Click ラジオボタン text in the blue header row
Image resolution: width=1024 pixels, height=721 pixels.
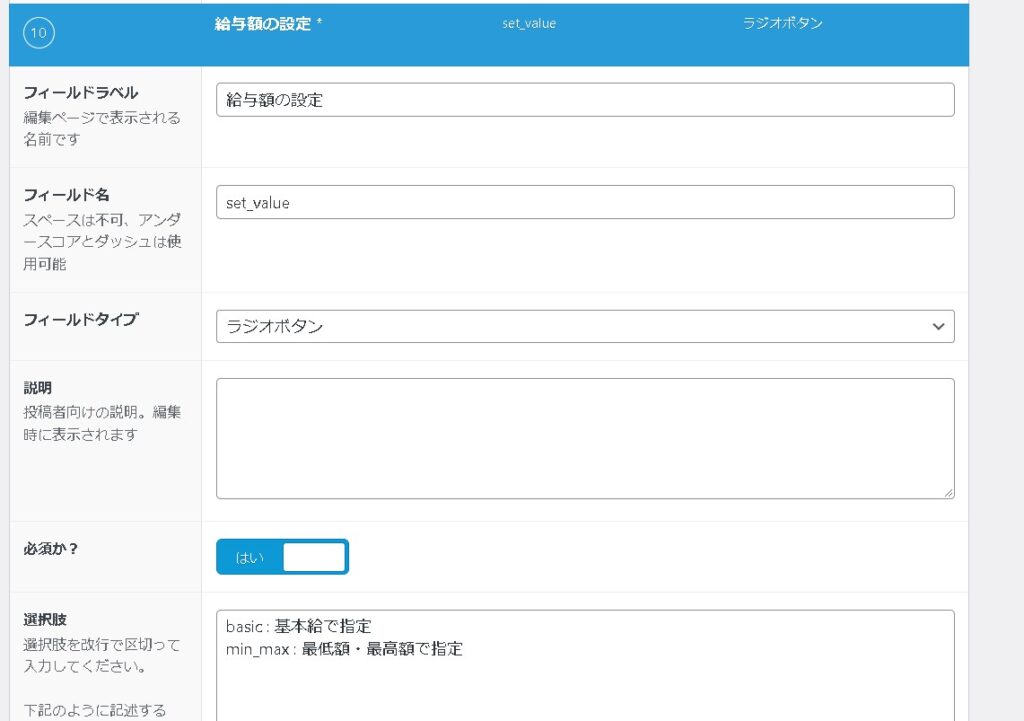782,23
